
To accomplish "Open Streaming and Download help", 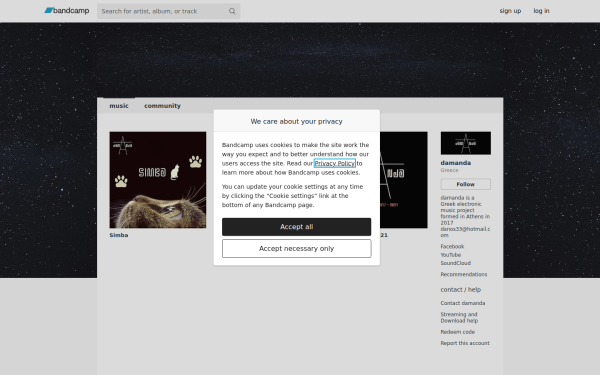I will tap(459, 318).
